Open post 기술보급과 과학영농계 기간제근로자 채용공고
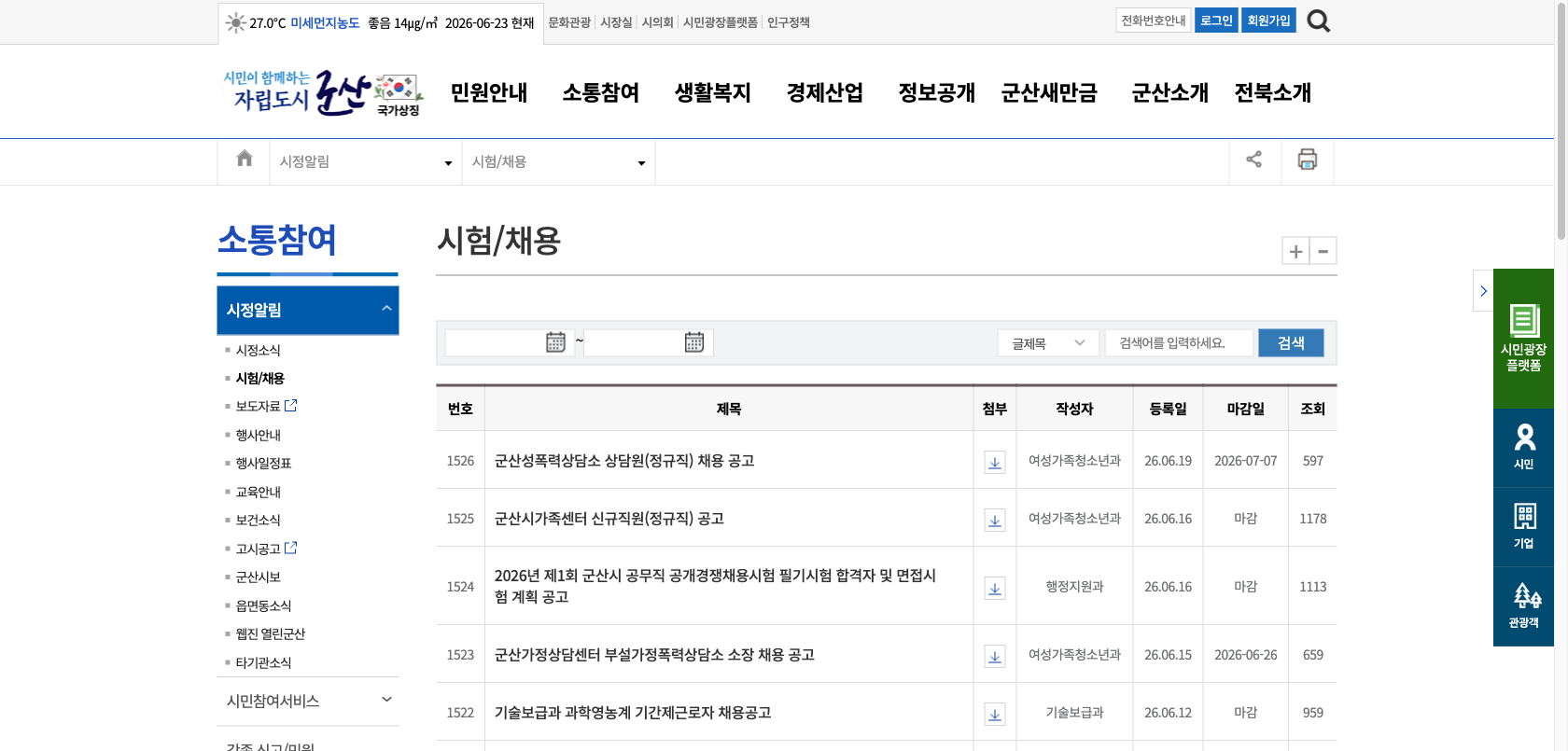 (x=633, y=713)
